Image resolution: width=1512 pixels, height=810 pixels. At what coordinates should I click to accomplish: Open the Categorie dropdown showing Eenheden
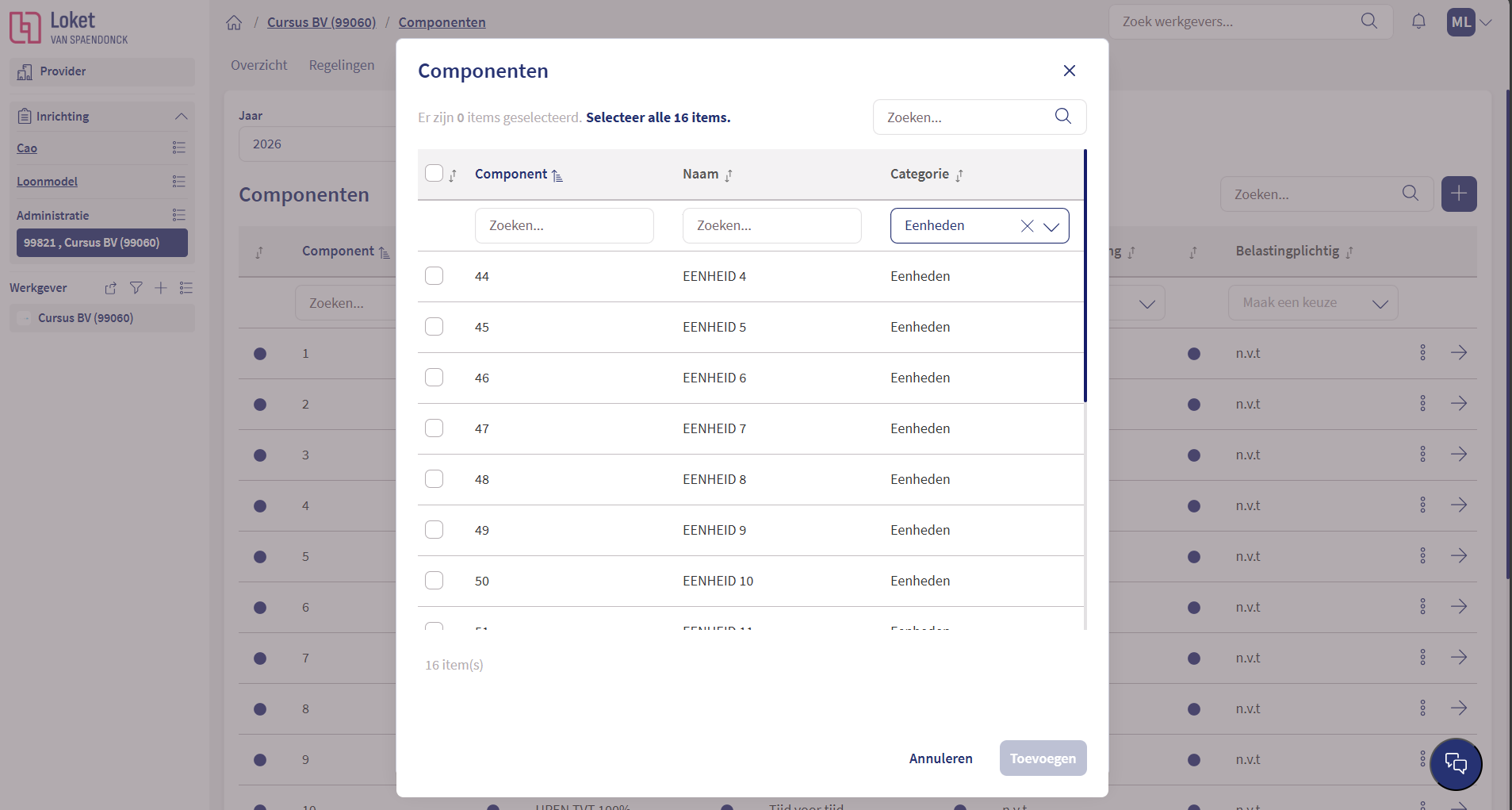click(1051, 226)
